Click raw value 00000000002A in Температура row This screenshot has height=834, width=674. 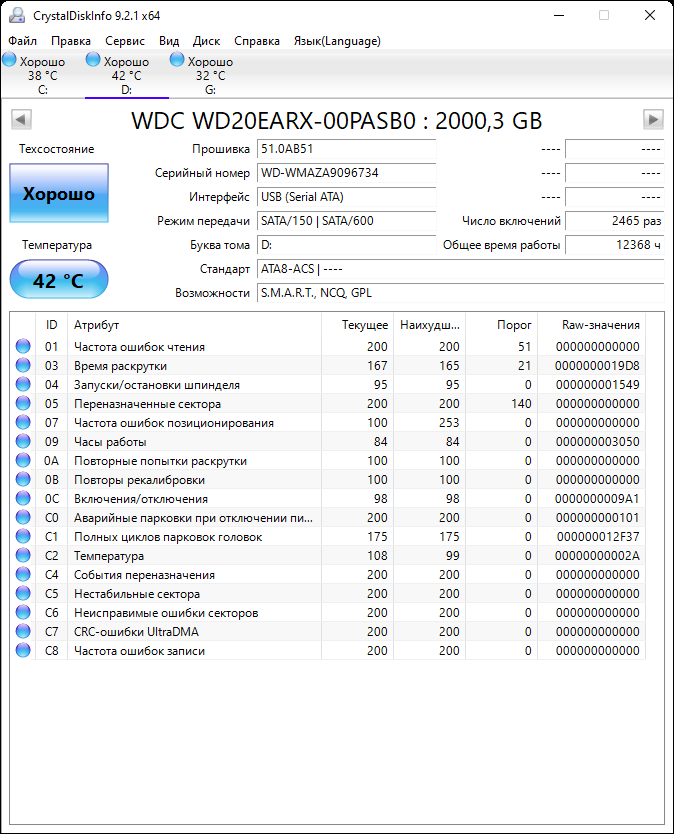click(597, 555)
